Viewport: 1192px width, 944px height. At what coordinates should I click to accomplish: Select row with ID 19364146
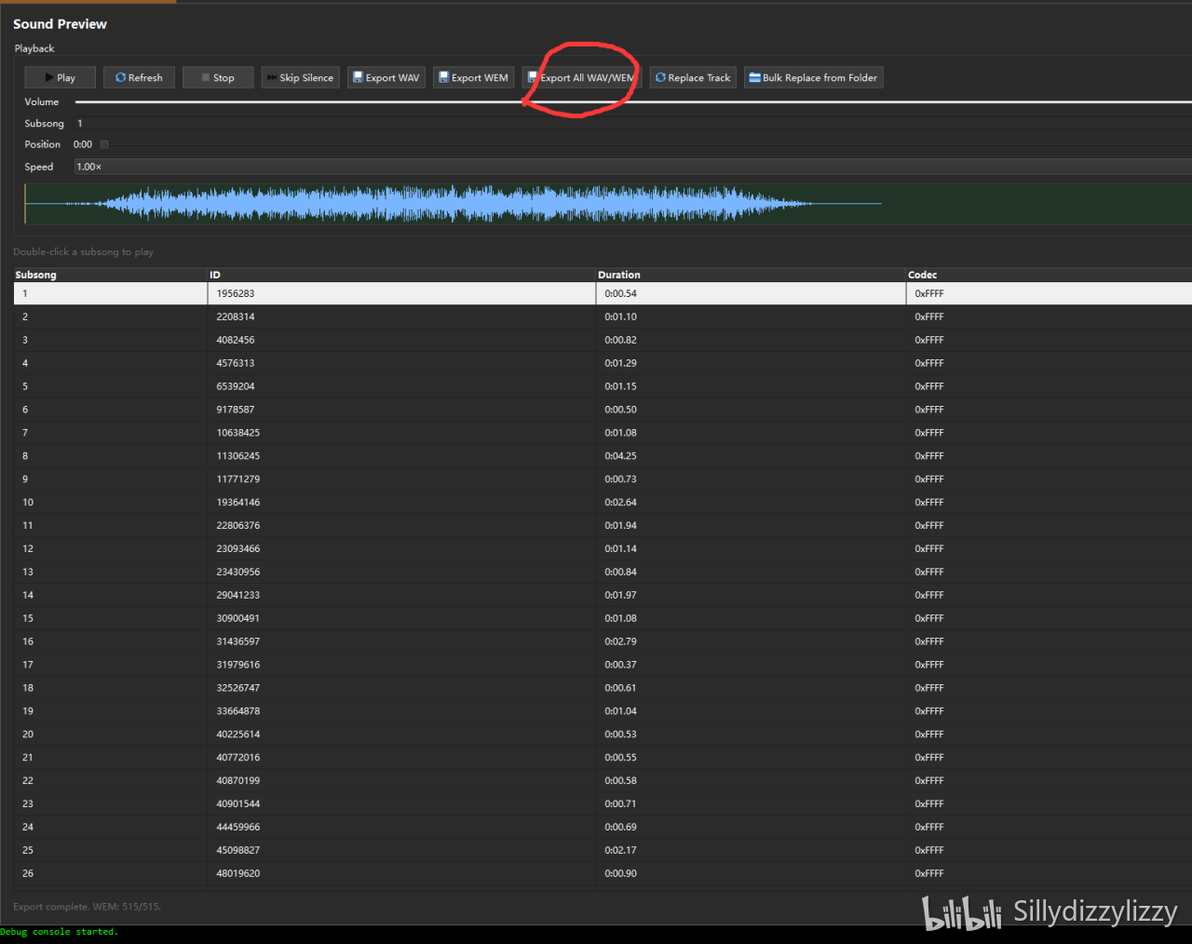point(603,502)
